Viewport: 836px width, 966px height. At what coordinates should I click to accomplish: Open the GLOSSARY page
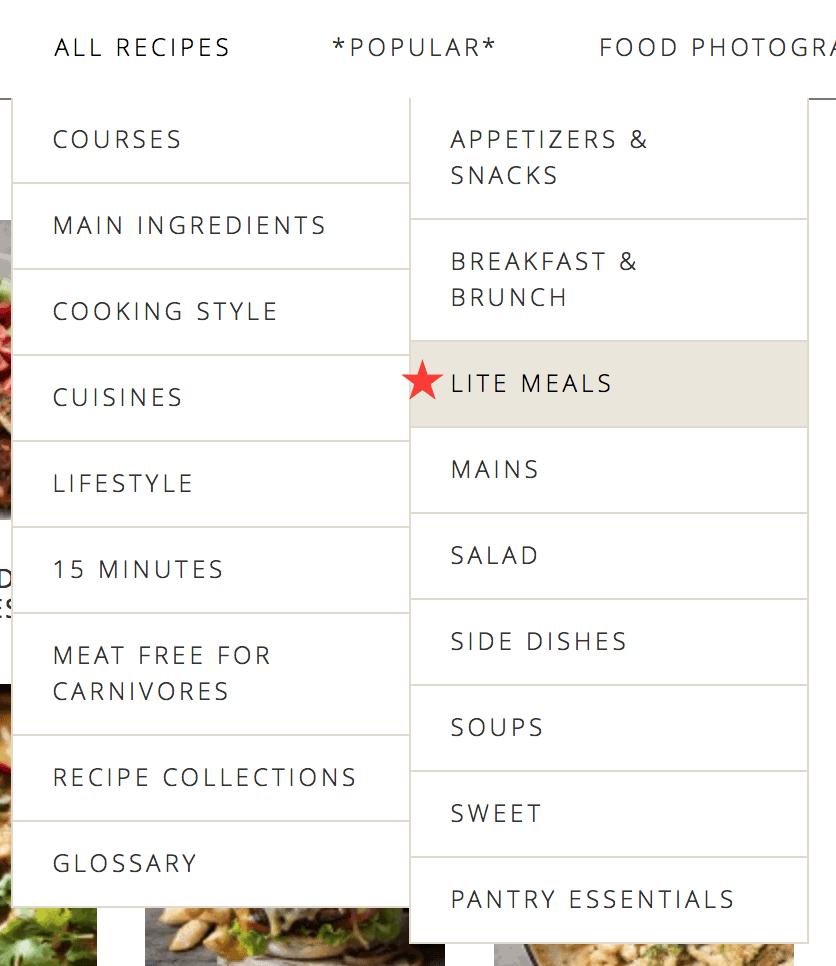tap(124, 863)
